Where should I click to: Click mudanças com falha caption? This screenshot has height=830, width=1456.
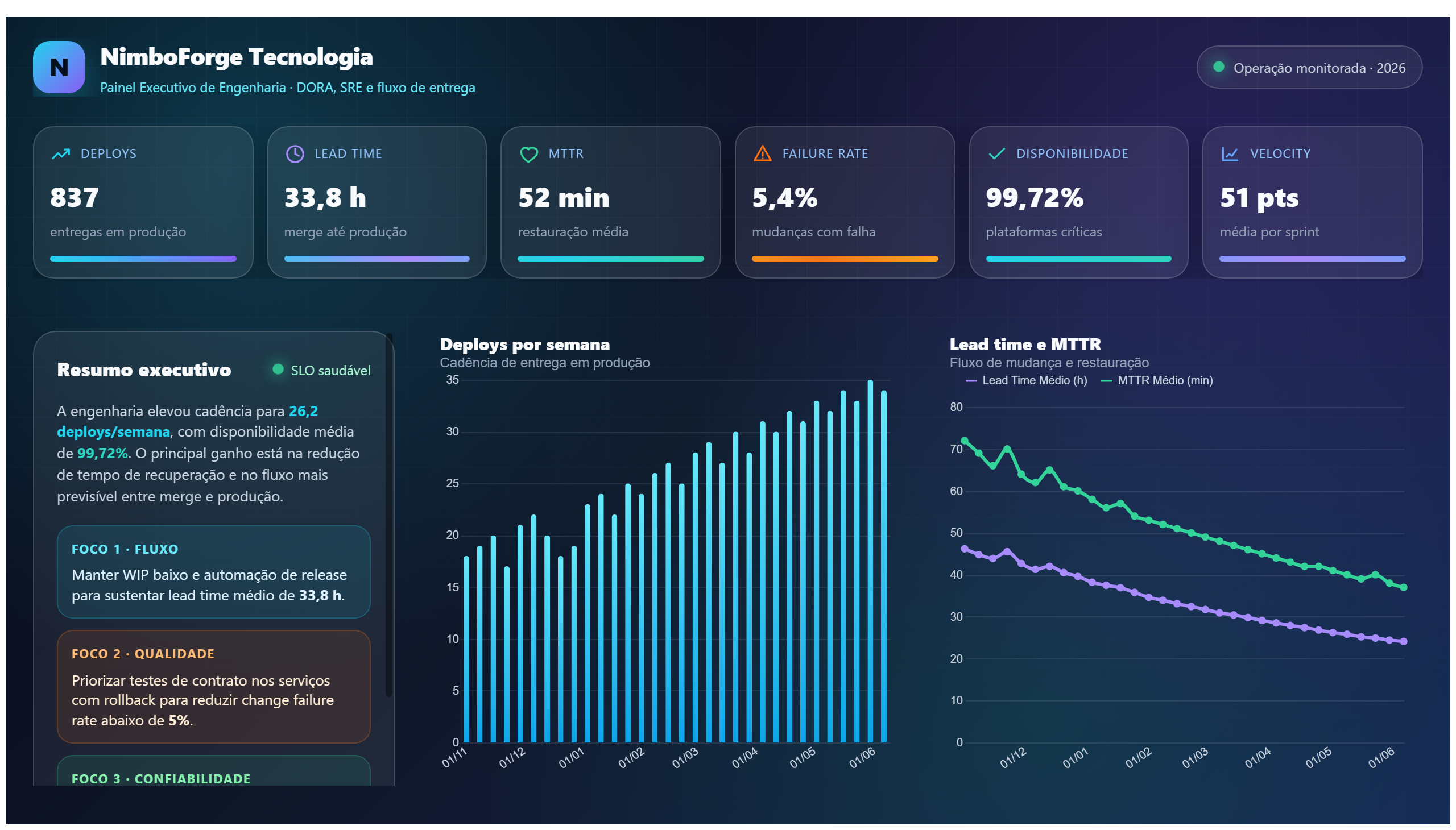tap(814, 232)
